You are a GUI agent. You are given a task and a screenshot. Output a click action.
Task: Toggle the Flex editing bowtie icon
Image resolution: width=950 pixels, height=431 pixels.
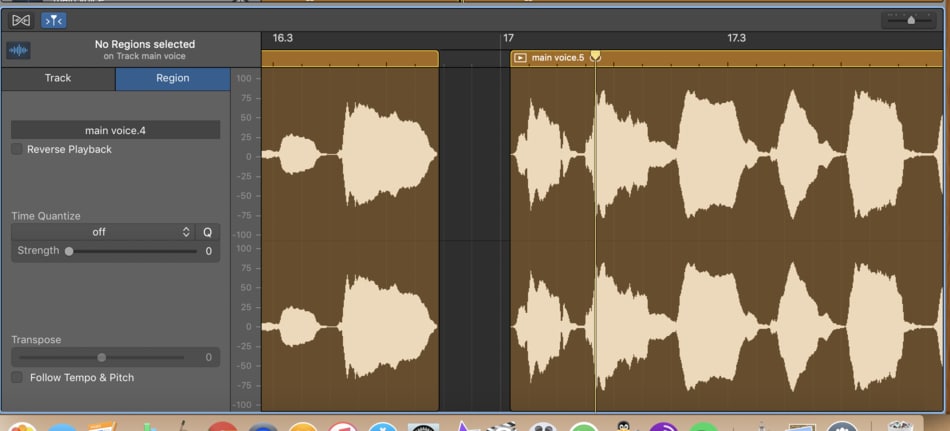pos(21,21)
